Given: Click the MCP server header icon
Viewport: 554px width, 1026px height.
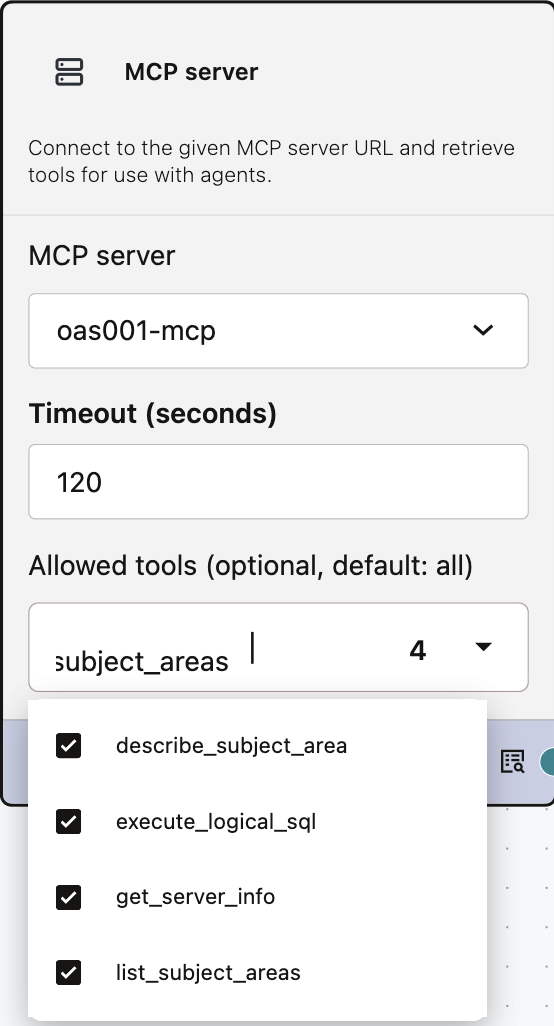Looking at the screenshot, I should (69, 72).
